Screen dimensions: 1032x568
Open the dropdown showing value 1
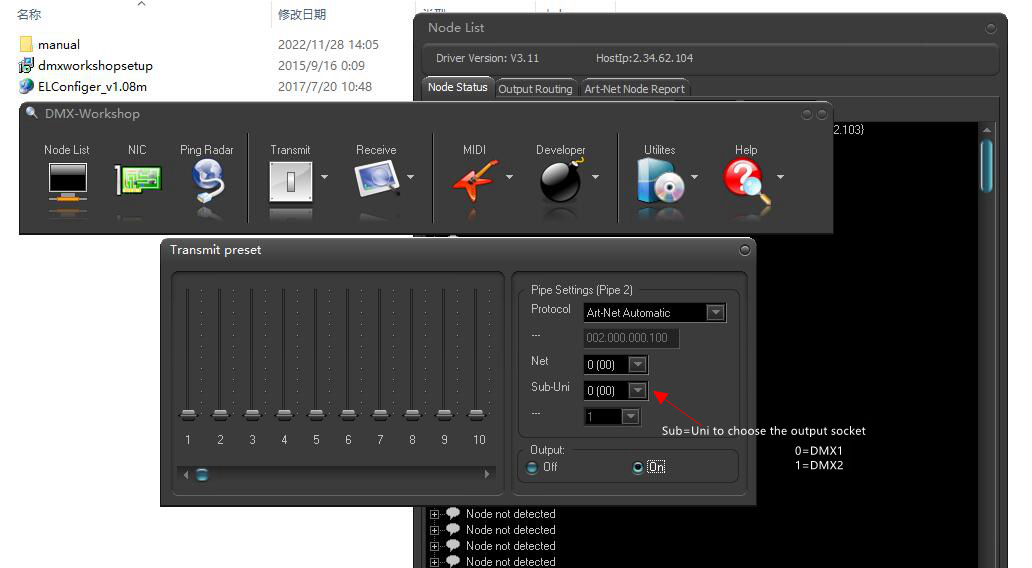631,417
